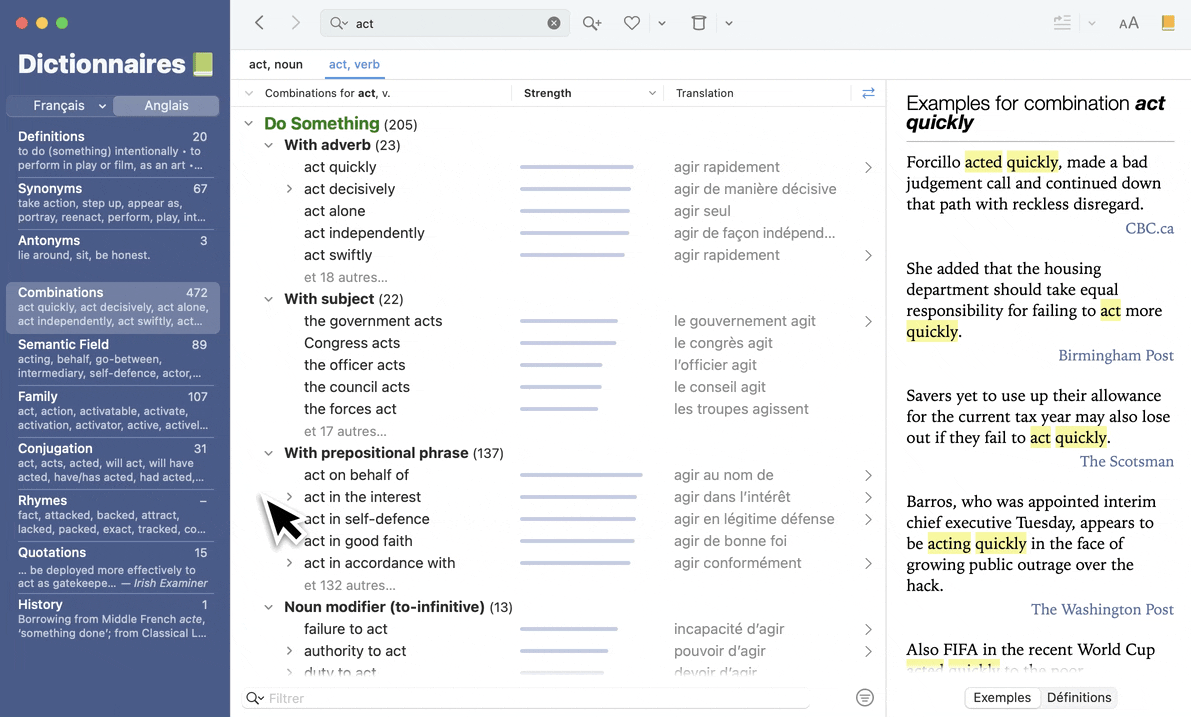Expand the act decisively entry
1191x717 pixels.
click(x=289, y=189)
